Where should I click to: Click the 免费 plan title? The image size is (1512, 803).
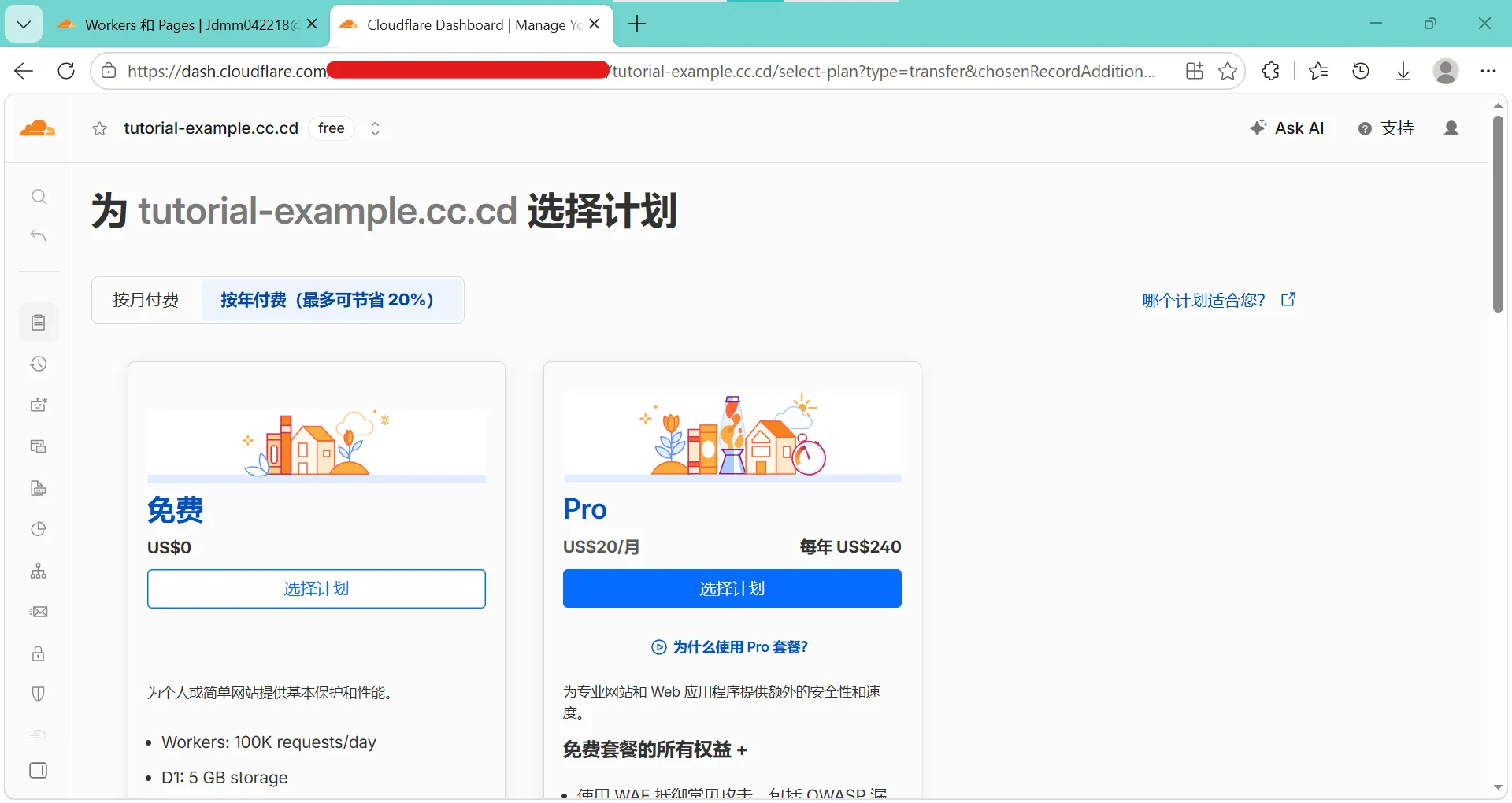click(176, 510)
